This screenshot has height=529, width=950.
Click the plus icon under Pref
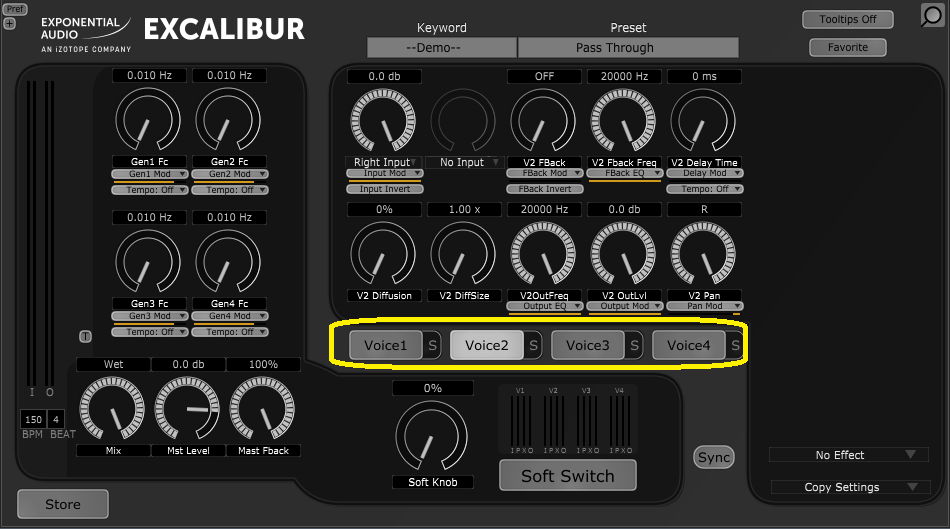coord(10,24)
